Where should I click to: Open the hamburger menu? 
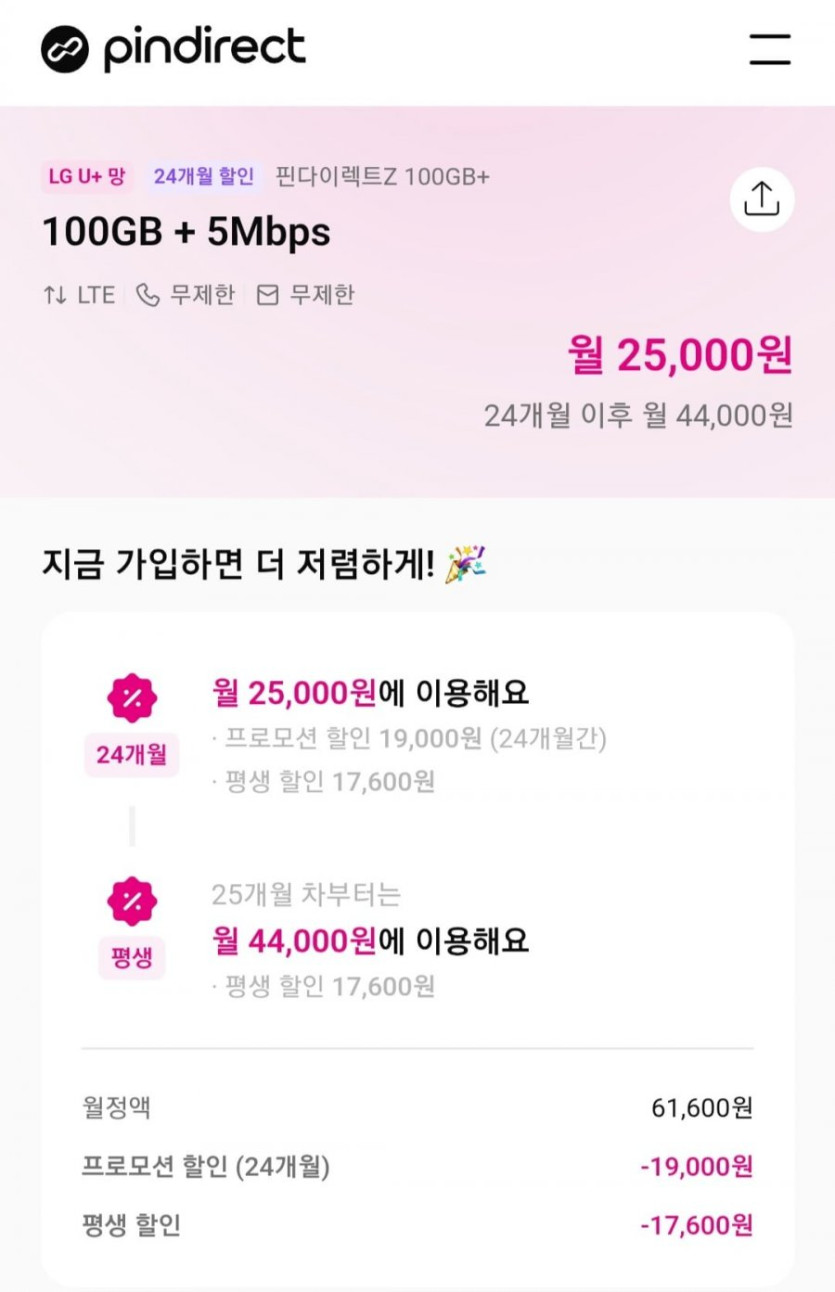(769, 49)
